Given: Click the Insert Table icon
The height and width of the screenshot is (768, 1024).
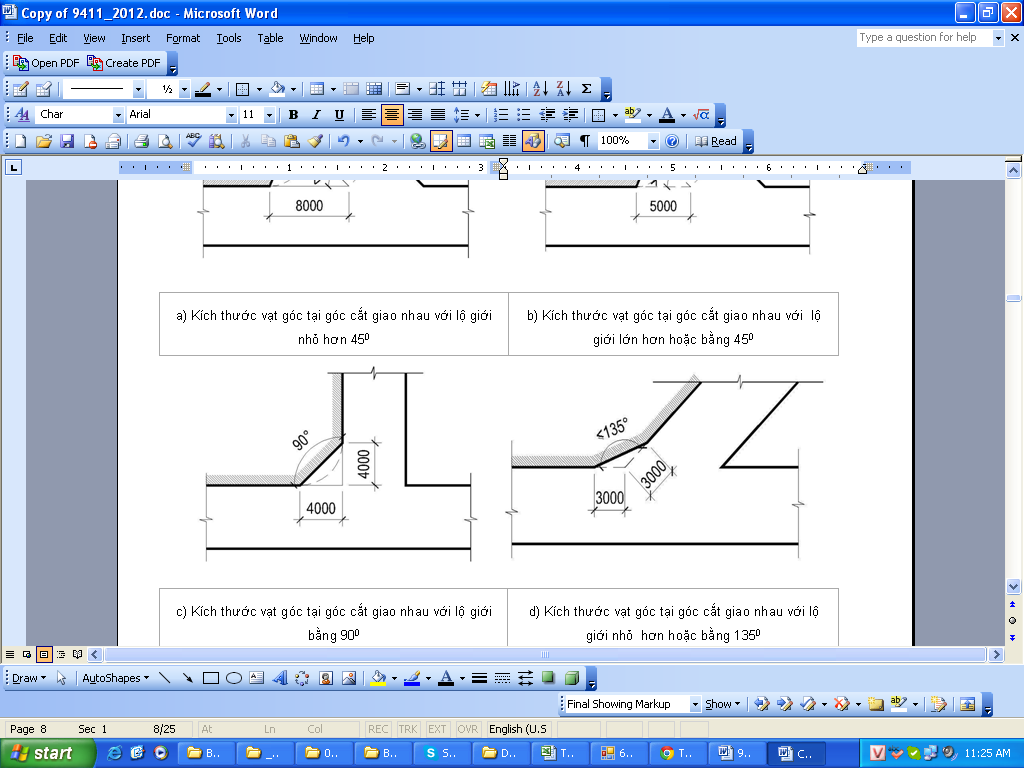Looking at the screenshot, I should click(x=464, y=141).
